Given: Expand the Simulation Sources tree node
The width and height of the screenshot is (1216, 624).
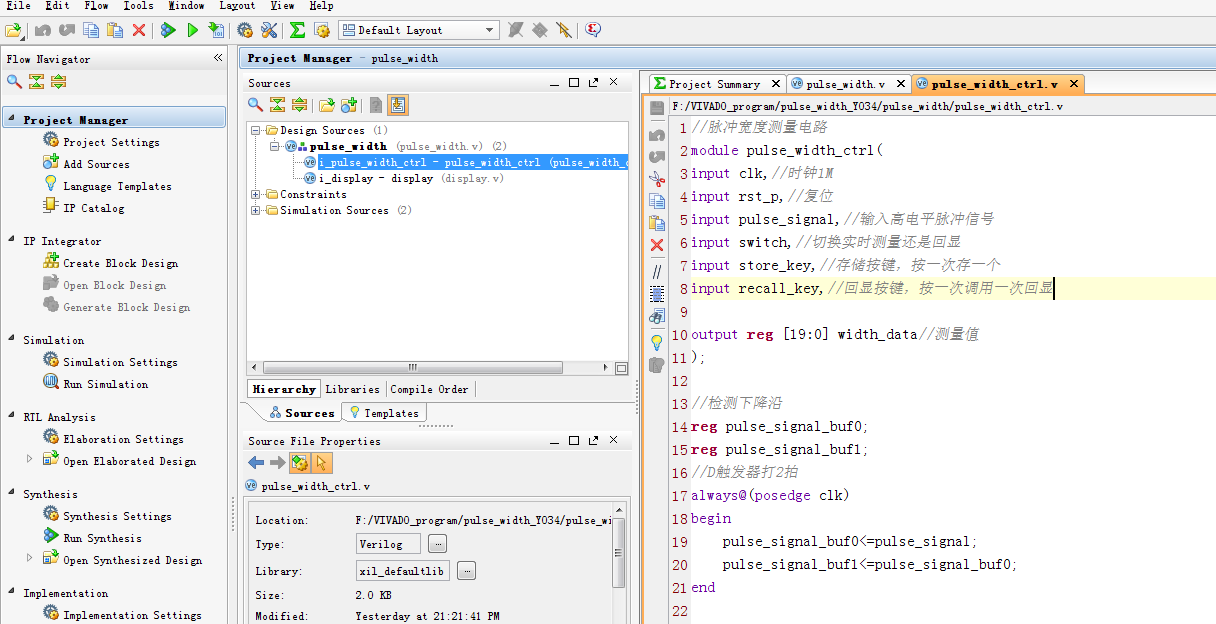Looking at the screenshot, I should coord(257,210).
